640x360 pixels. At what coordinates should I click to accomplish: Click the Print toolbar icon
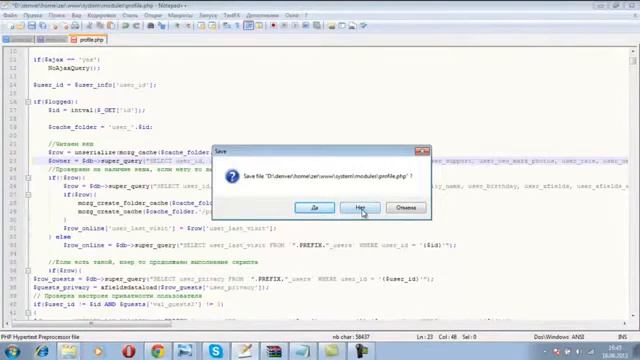tap(75, 26)
